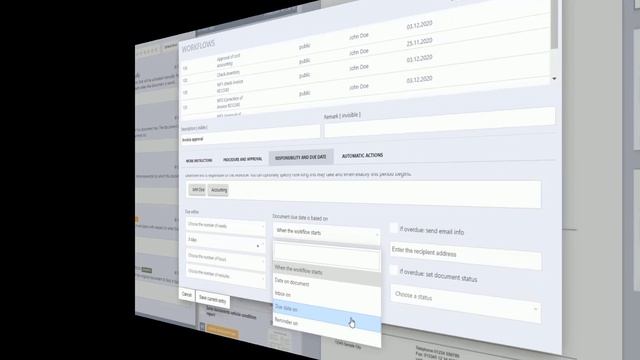Click the description field containing 'Invoice approval'
Screen dimensions: 640x360
click(250, 136)
